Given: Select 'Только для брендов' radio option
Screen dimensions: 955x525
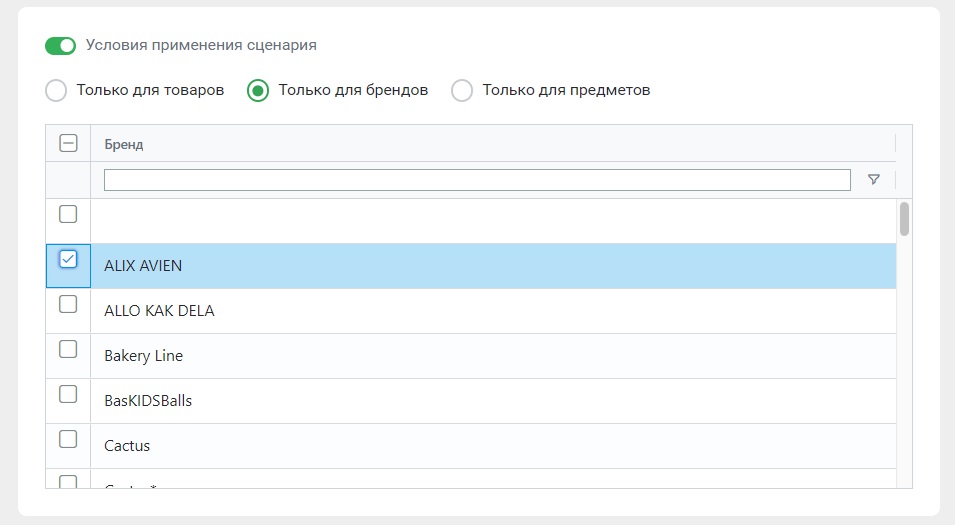Looking at the screenshot, I should pyautogui.click(x=258, y=91).
